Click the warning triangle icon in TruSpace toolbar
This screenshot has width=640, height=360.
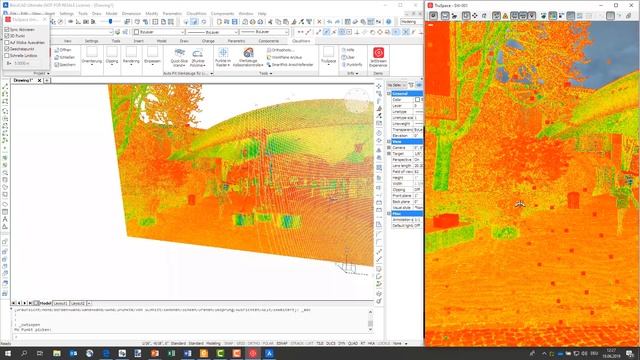pos(505,16)
